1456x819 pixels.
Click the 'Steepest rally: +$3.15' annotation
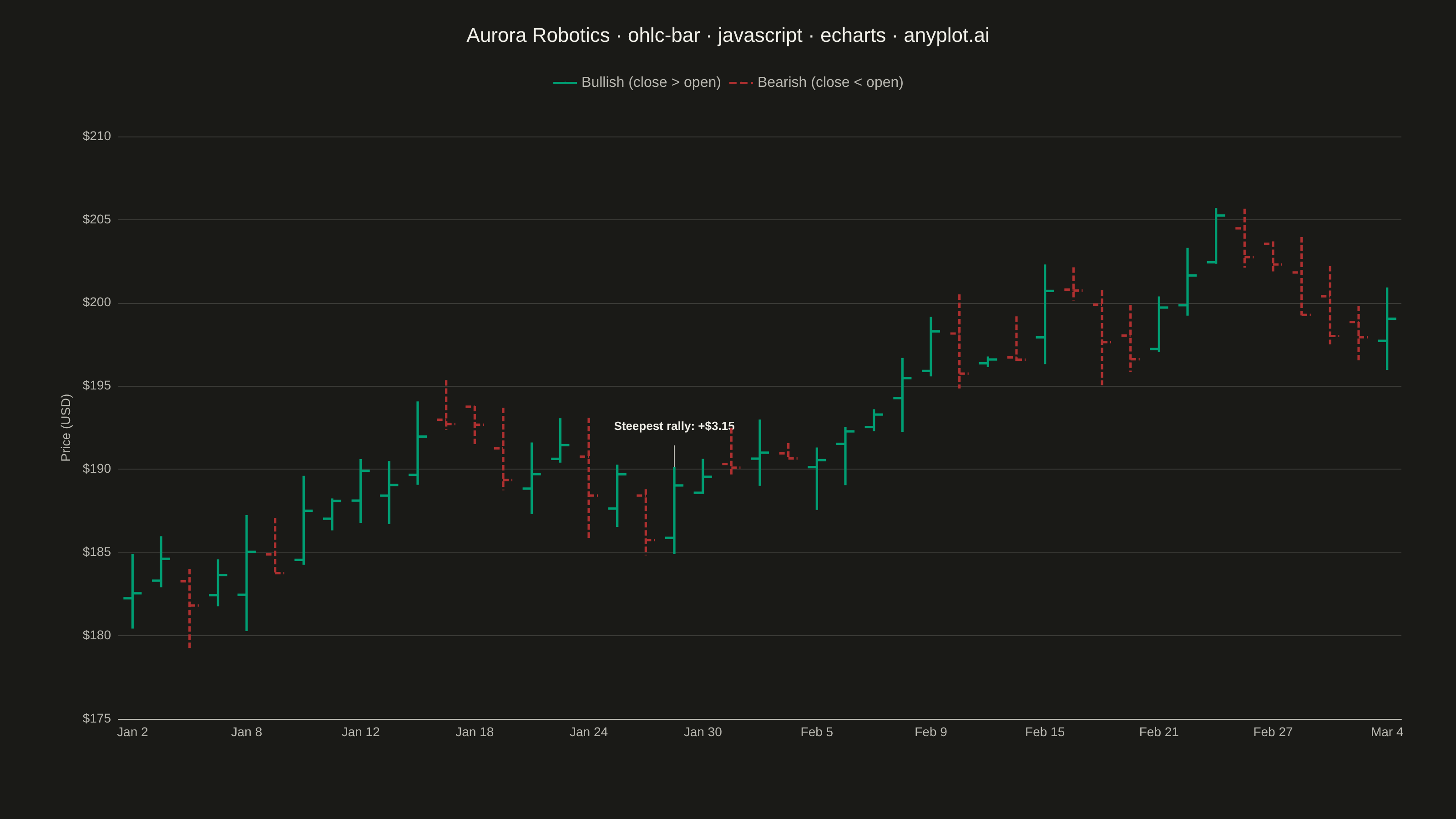coord(674,426)
